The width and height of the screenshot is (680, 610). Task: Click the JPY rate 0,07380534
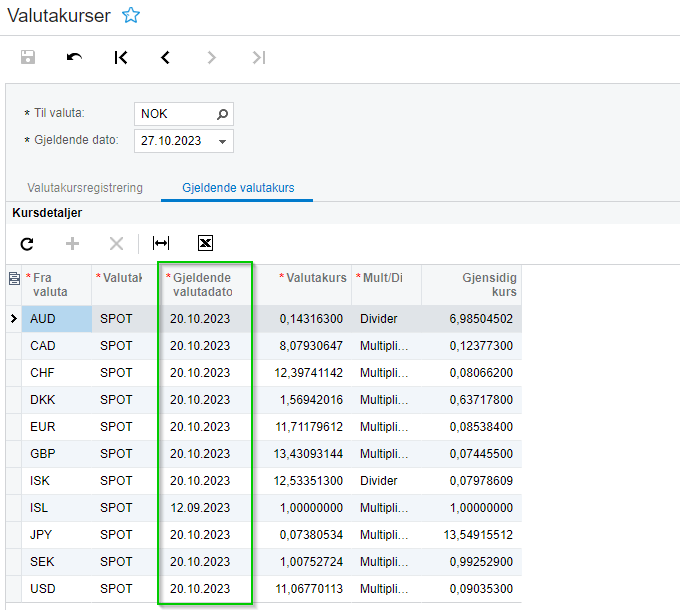pos(311,535)
